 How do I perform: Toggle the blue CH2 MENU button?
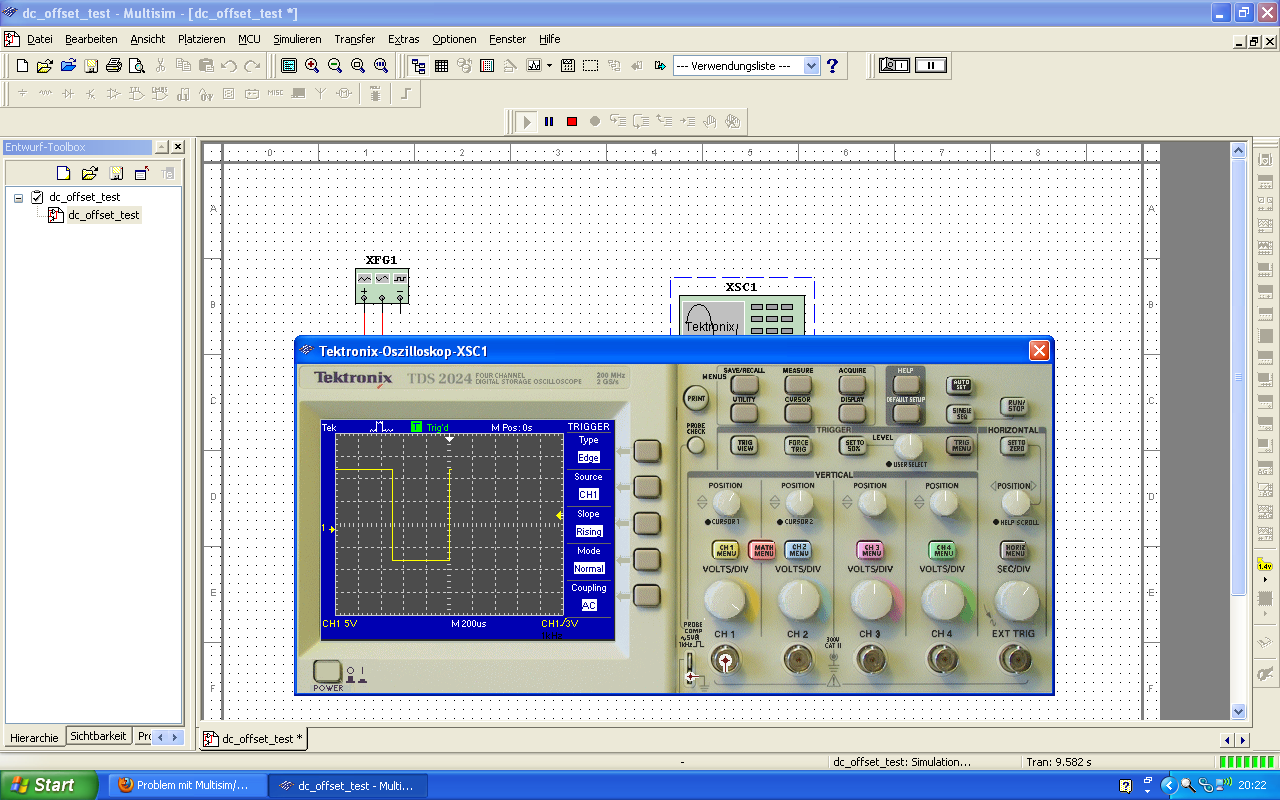798,550
